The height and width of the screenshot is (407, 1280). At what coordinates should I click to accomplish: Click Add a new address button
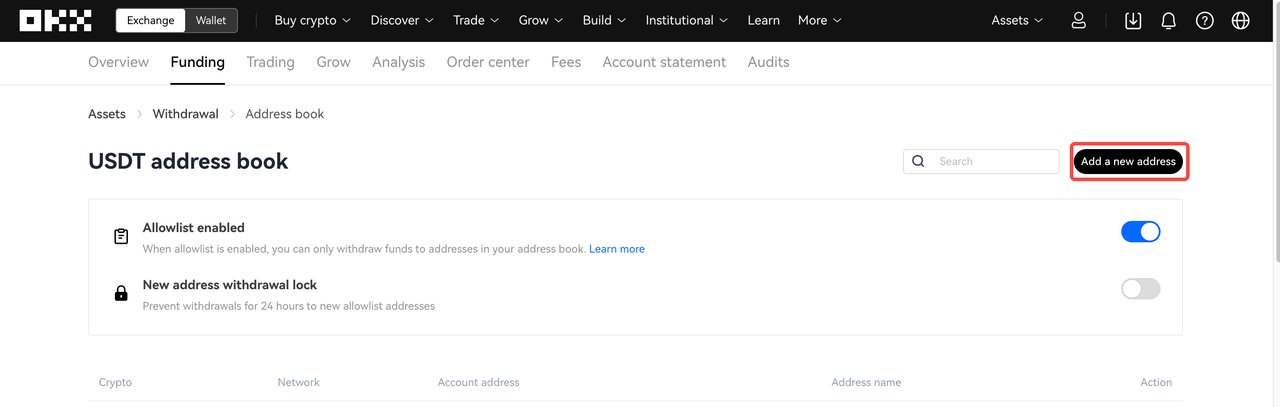coord(1128,161)
